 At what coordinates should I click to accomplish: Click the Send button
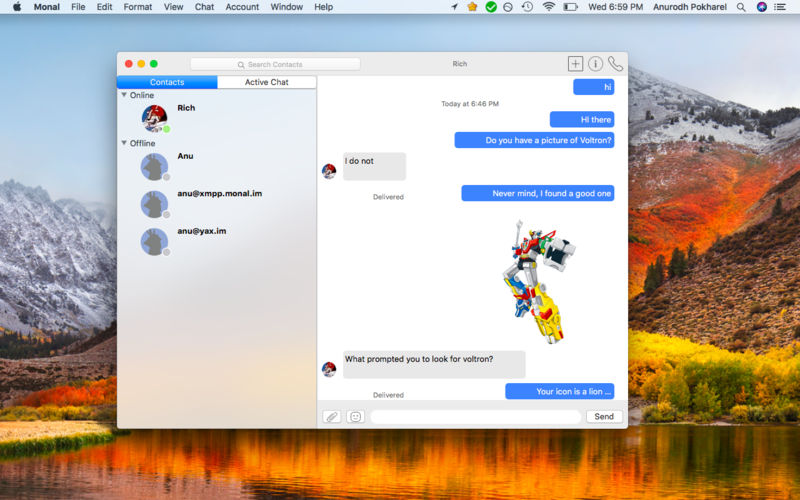tap(604, 416)
